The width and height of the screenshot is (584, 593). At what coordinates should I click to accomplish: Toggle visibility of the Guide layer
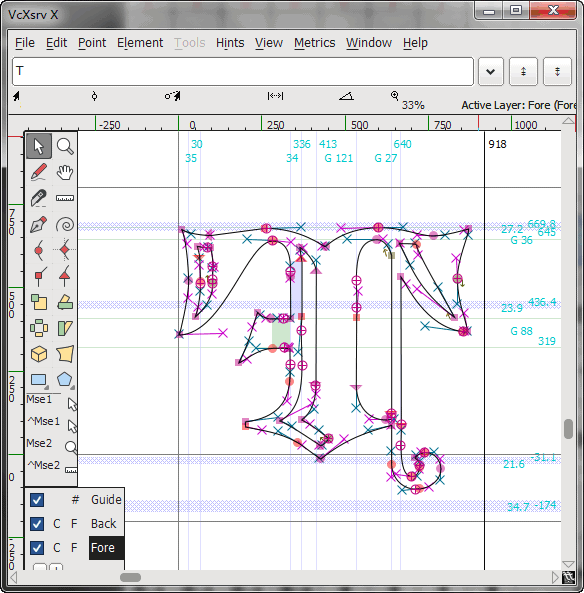(x=37, y=500)
